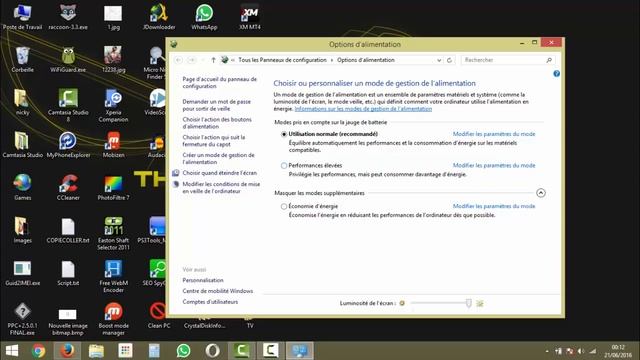Select the 12238.jpg desktop thumbnail
Image resolution: width=640 pixels, height=360 pixels.
pos(113,60)
